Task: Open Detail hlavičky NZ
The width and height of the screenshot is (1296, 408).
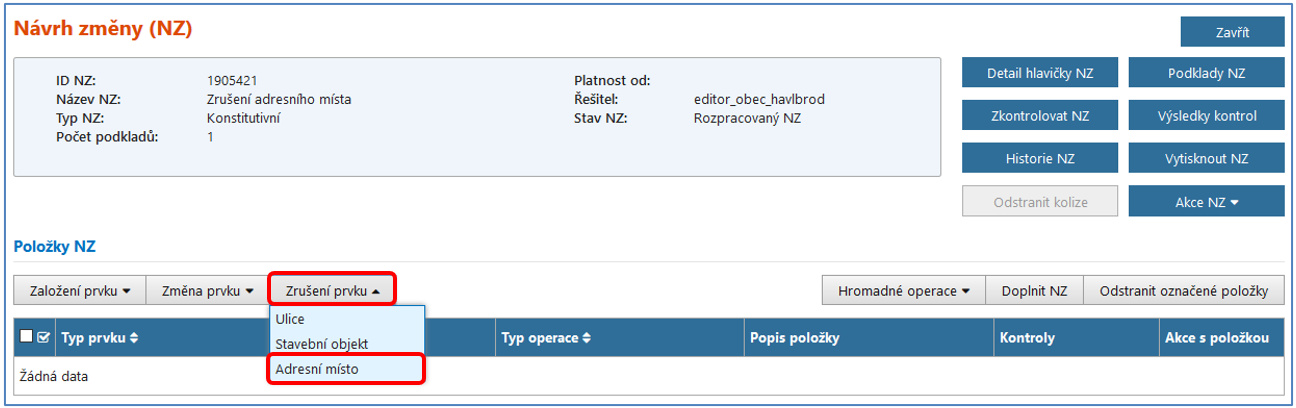Action: click(x=1039, y=73)
